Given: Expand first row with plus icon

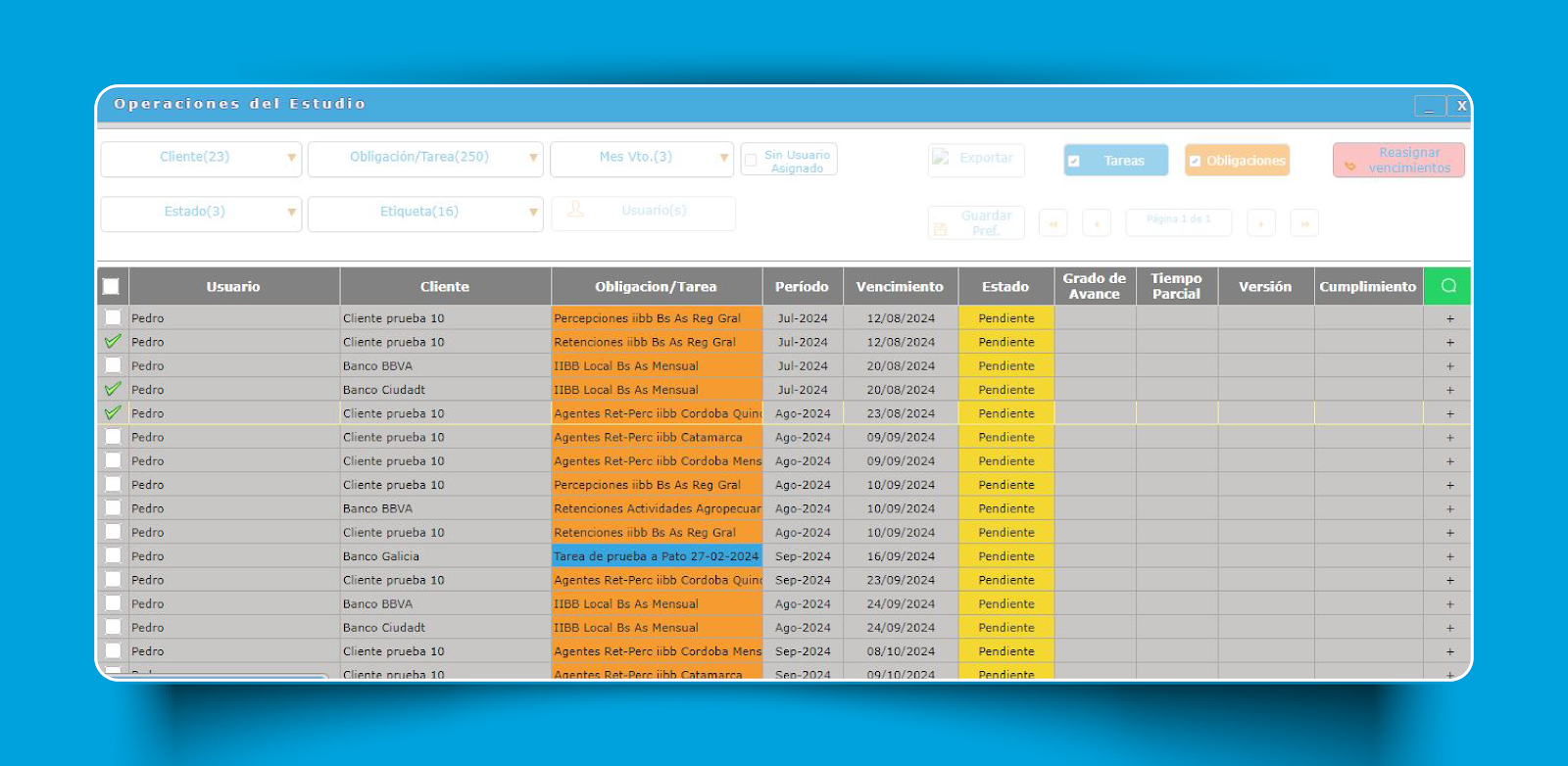Looking at the screenshot, I should 1449,318.
